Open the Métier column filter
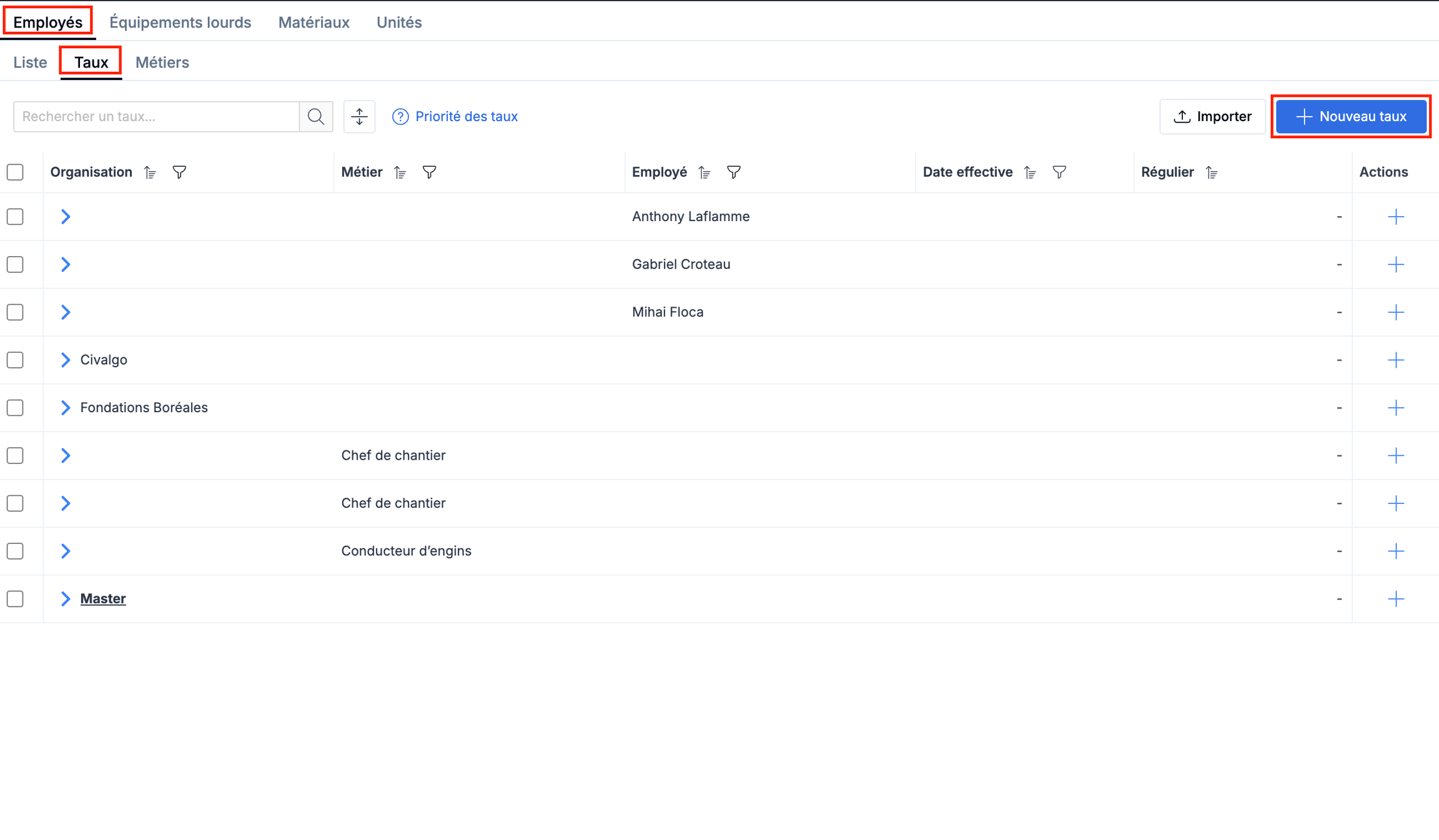 click(429, 172)
